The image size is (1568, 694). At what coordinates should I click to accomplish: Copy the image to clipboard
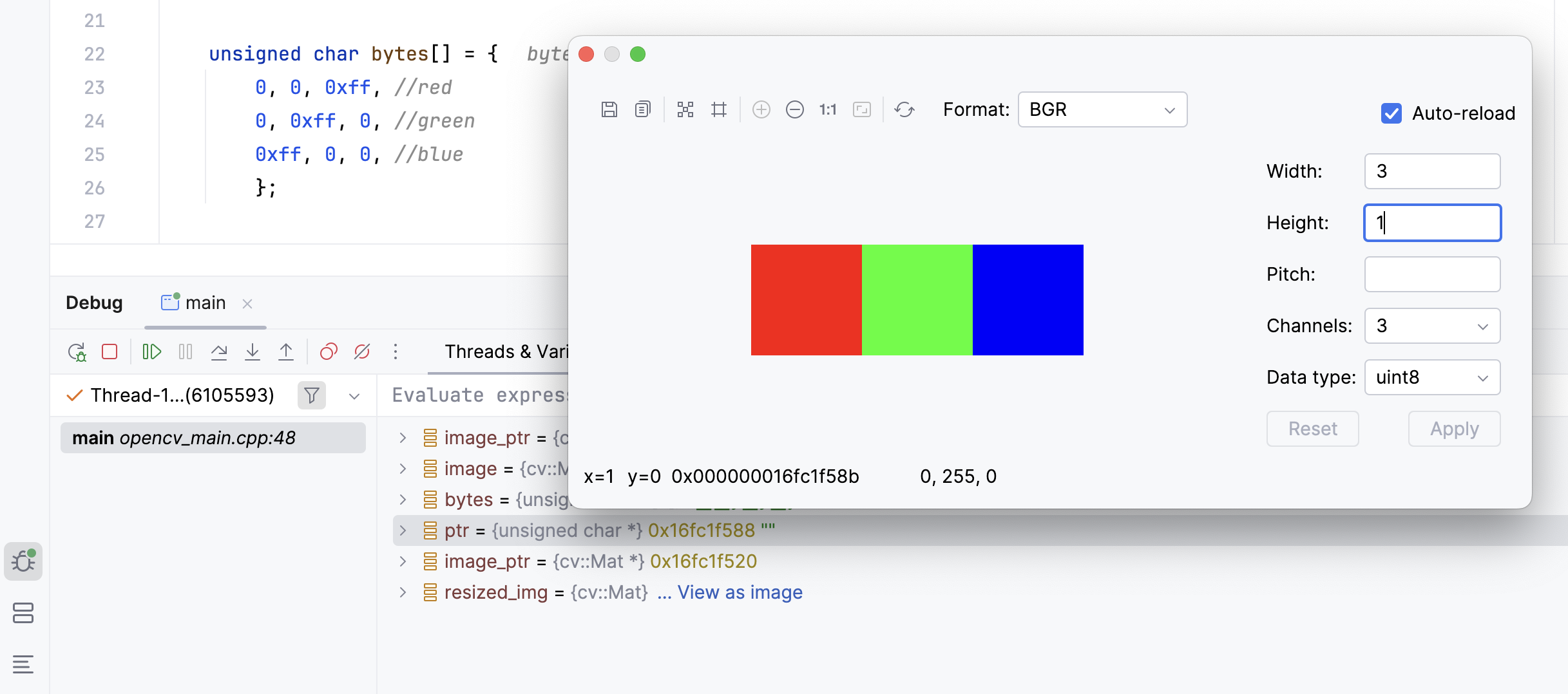tap(642, 109)
